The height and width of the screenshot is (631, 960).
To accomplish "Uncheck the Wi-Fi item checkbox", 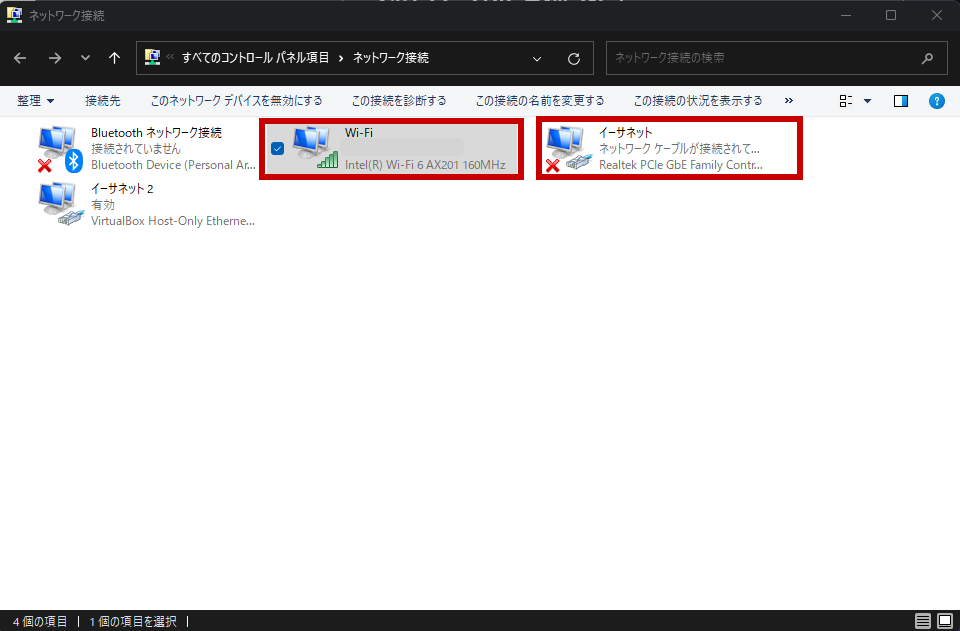I will (x=277, y=149).
